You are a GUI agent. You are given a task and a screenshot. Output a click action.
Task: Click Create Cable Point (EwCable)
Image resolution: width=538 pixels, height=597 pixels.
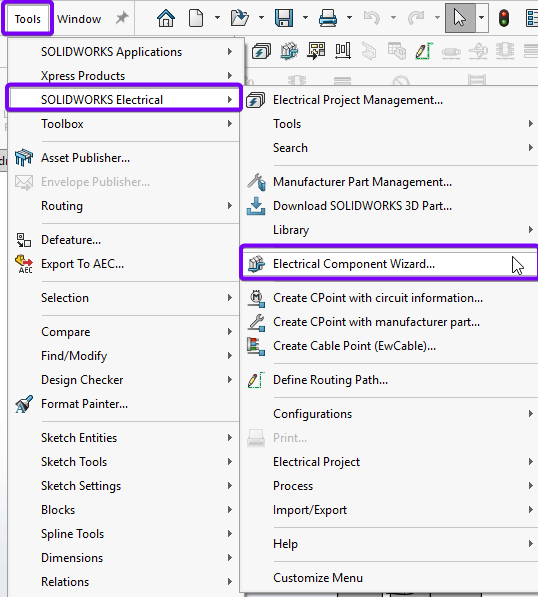coord(389,346)
